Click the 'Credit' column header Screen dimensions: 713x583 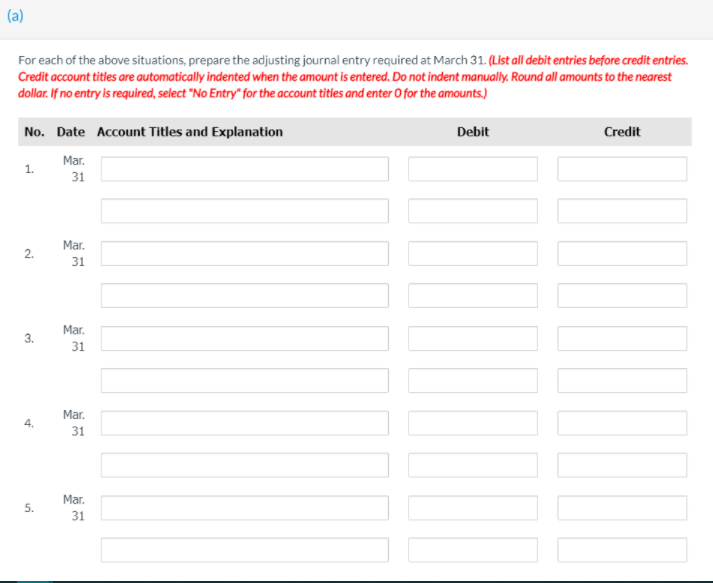click(622, 132)
